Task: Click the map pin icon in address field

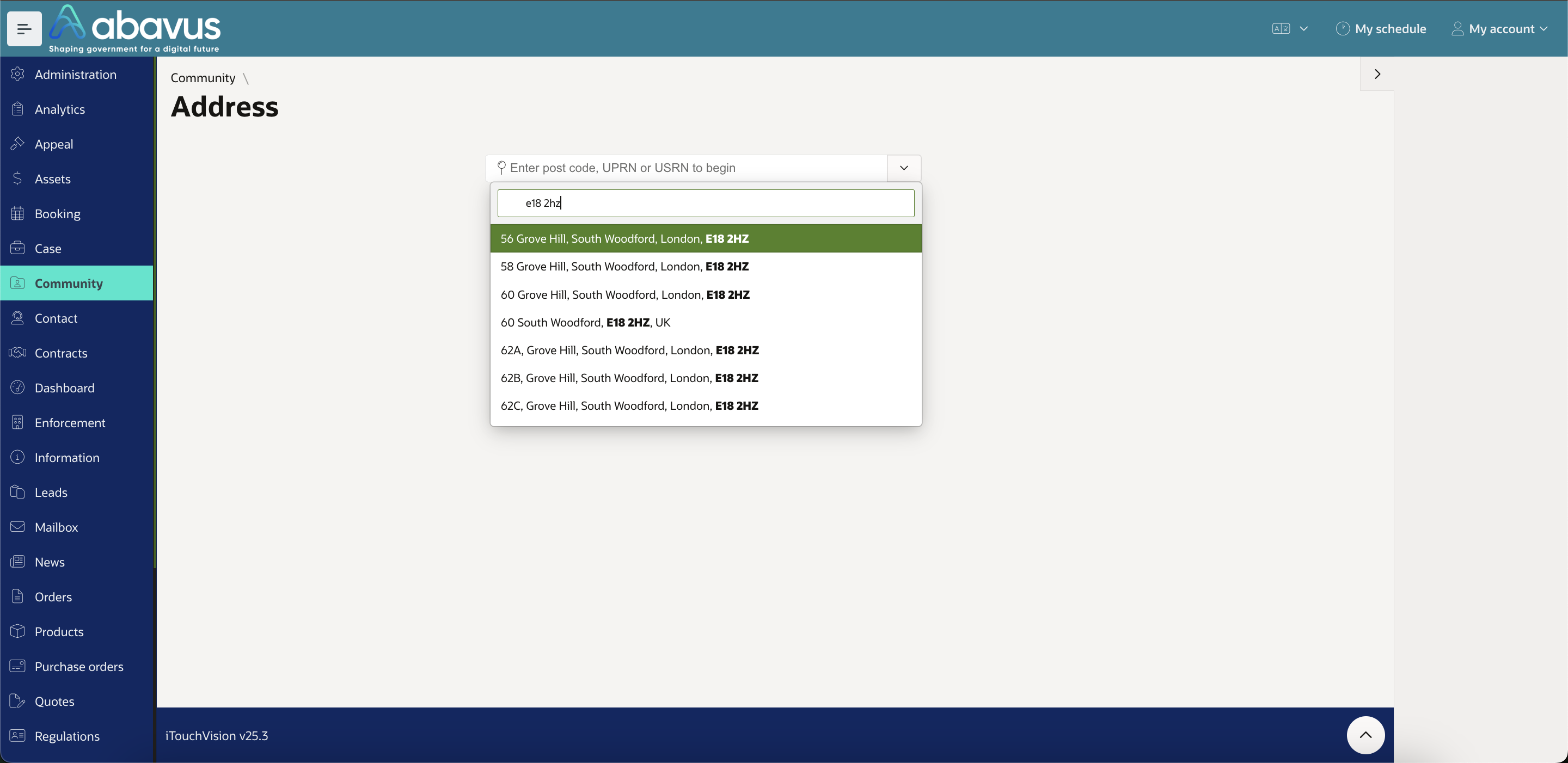Action: tap(501, 168)
